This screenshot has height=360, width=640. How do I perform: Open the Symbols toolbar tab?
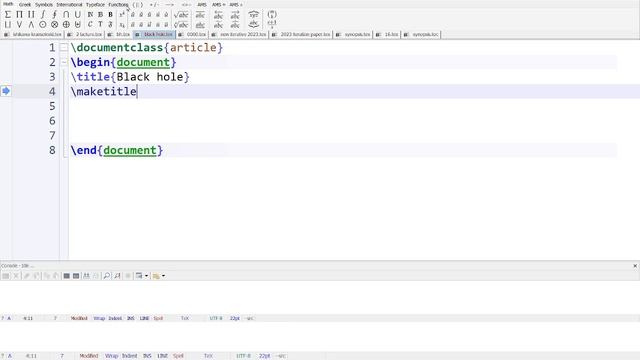tap(44, 4)
